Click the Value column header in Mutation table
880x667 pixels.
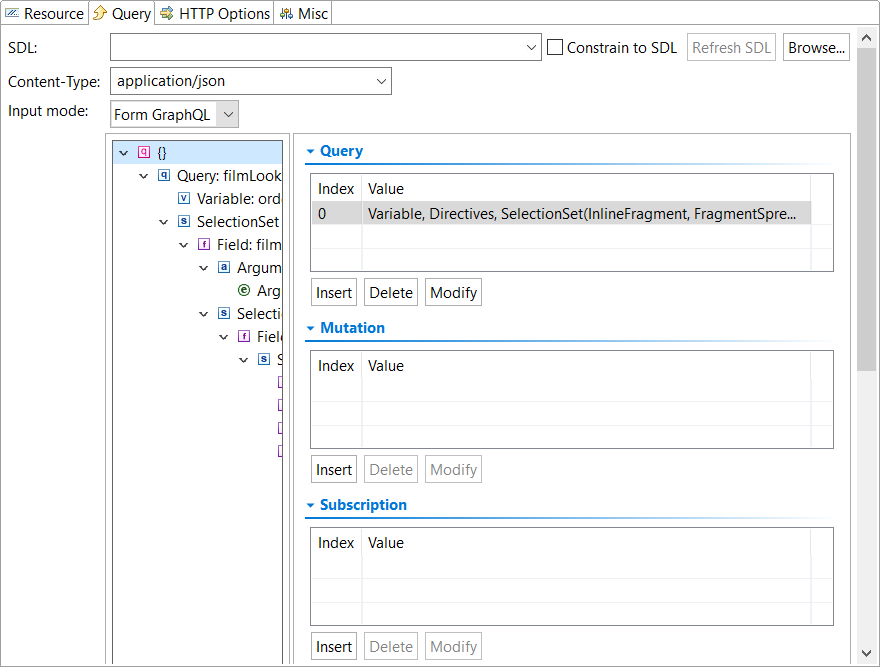(586, 366)
